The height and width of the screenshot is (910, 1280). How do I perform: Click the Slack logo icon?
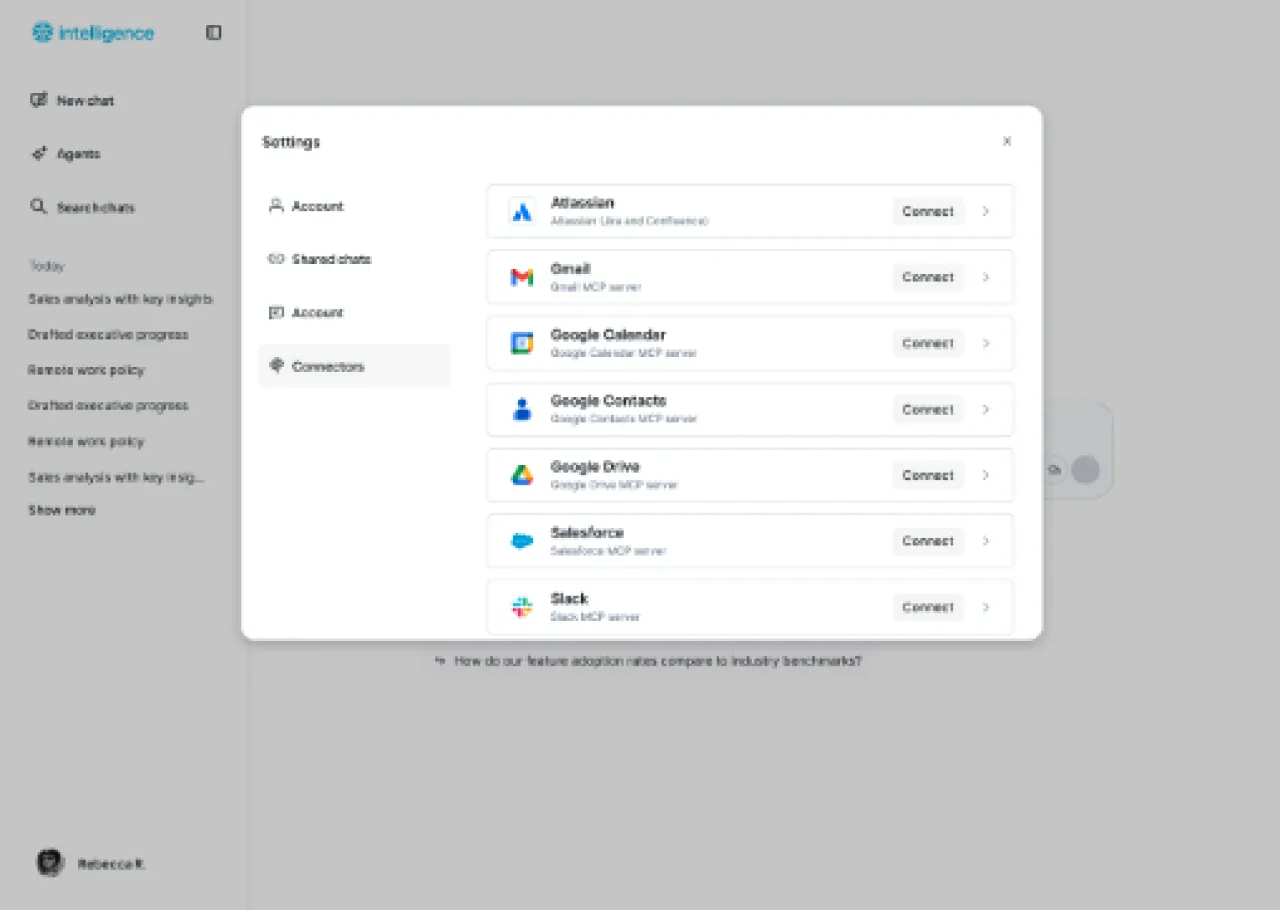pyautogui.click(x=522, y=607)
